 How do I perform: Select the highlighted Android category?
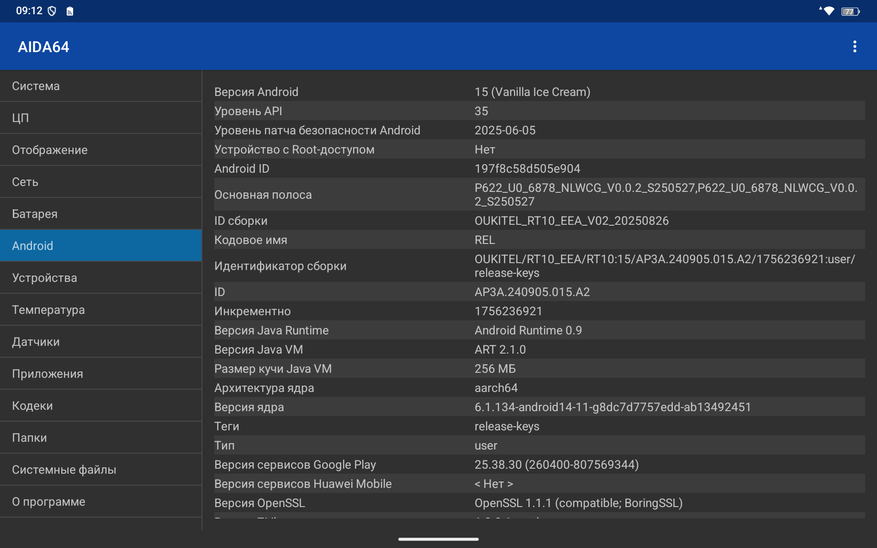[100, 246]
